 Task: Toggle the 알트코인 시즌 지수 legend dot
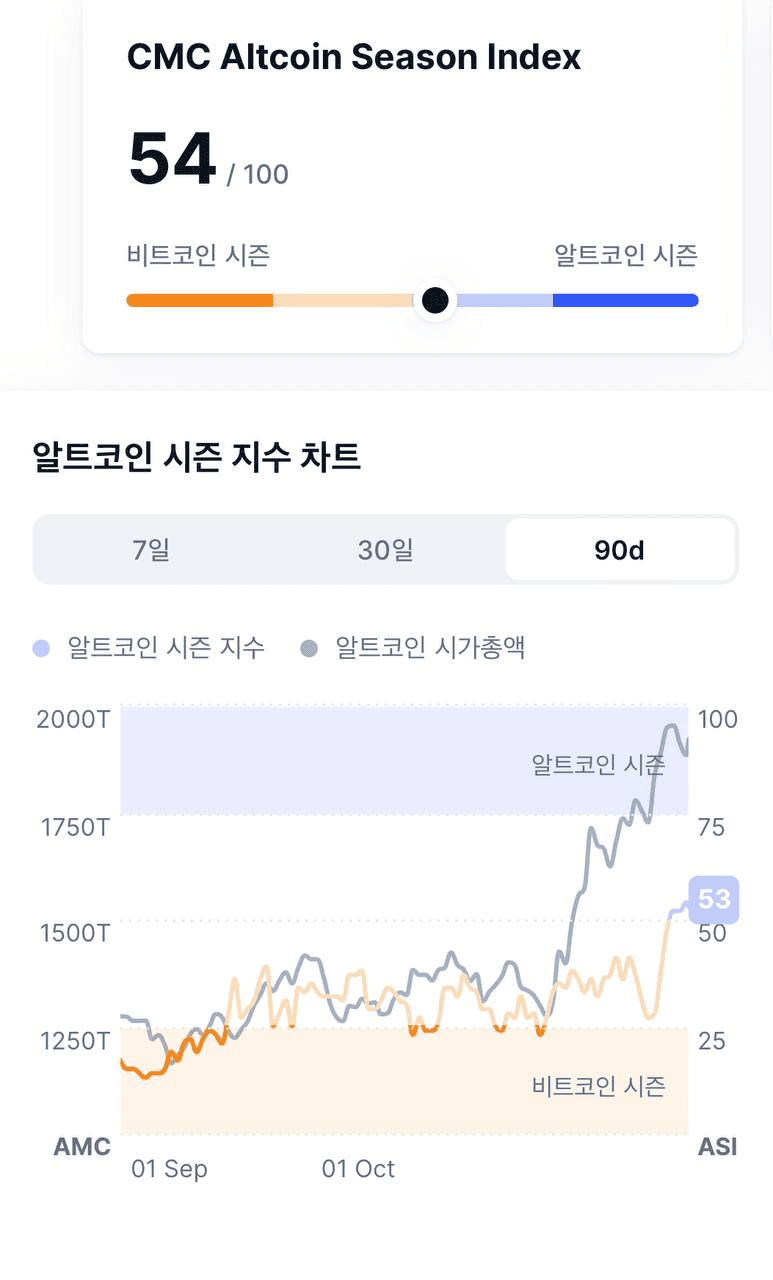pyautogui.click(x=41, y=649)
